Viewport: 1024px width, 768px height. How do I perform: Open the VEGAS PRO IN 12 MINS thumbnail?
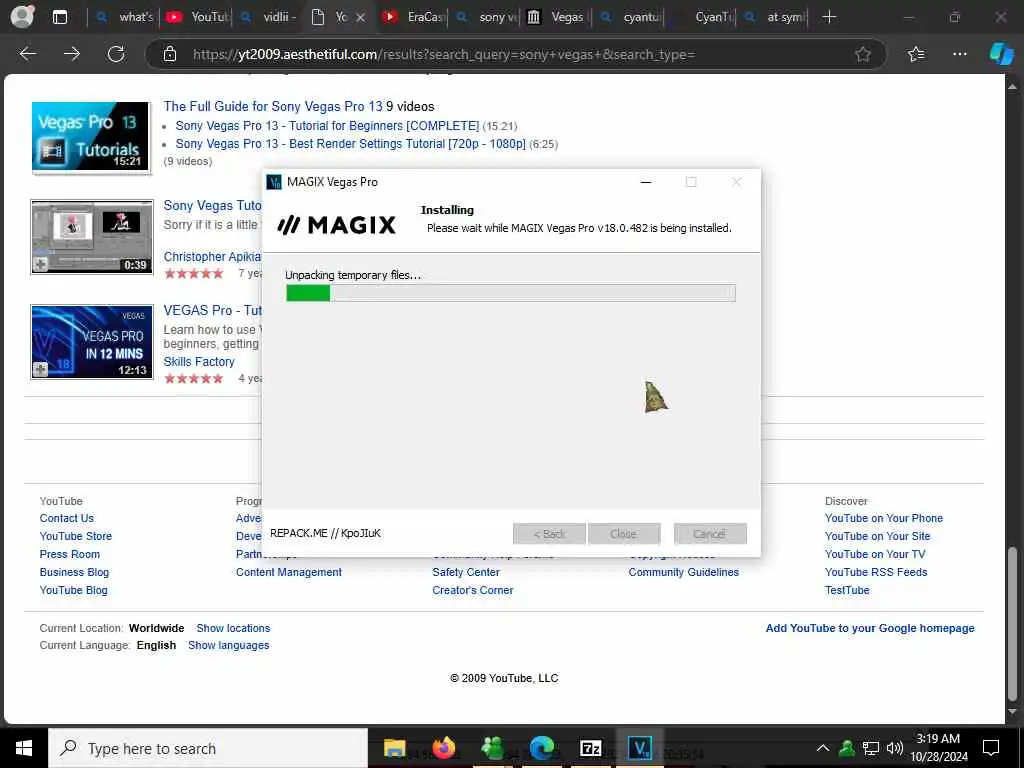(x=92, y=342)
